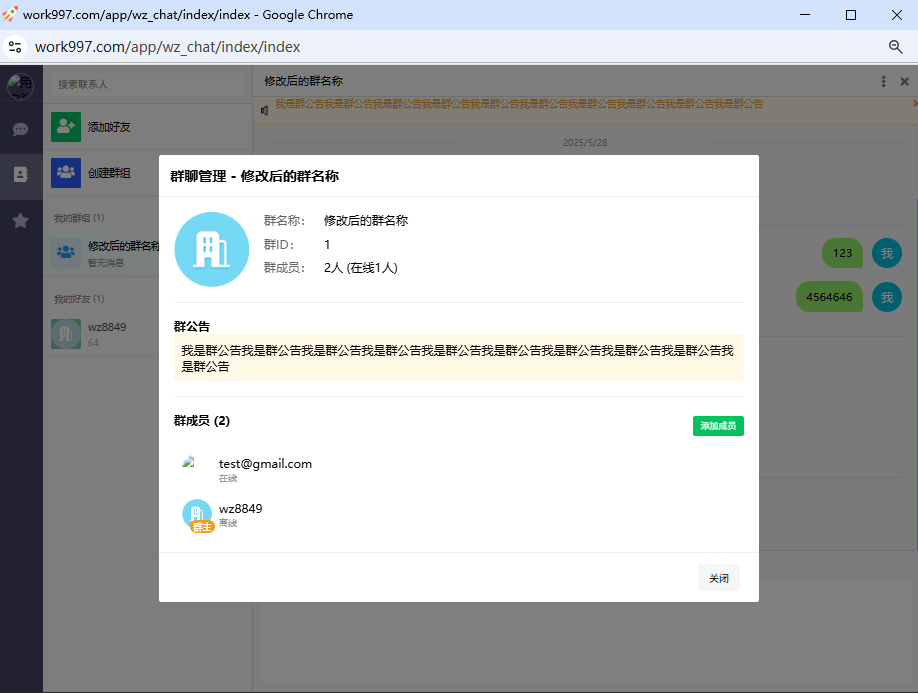Click 我 avatar beside 4564646 message
Viewport: 918px width, 693px height.
pos(887,297)
